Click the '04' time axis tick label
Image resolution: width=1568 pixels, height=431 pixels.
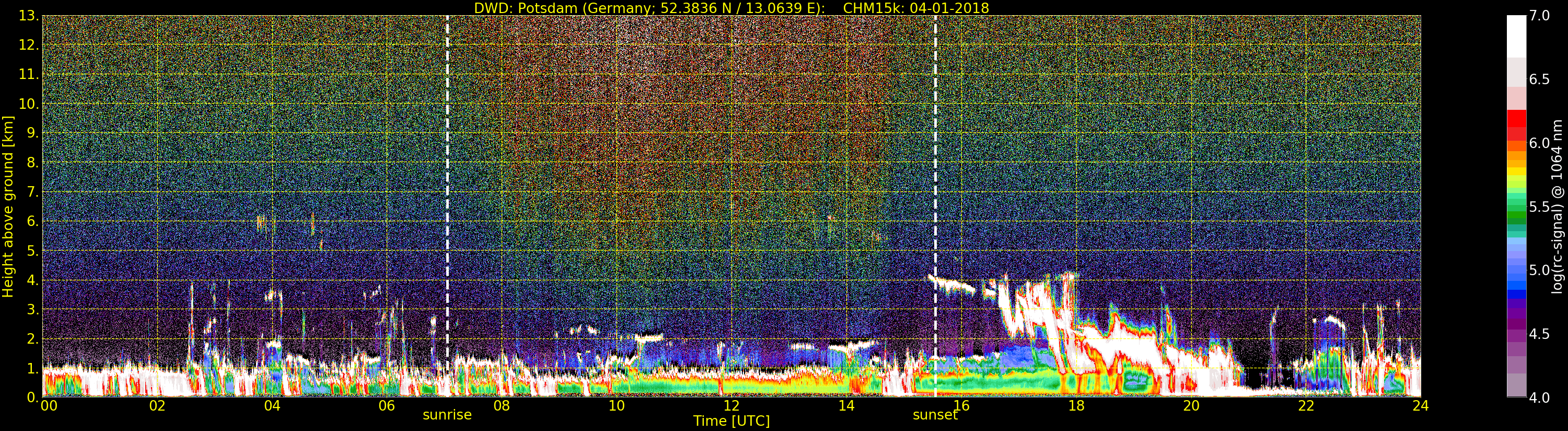(272, 406)
